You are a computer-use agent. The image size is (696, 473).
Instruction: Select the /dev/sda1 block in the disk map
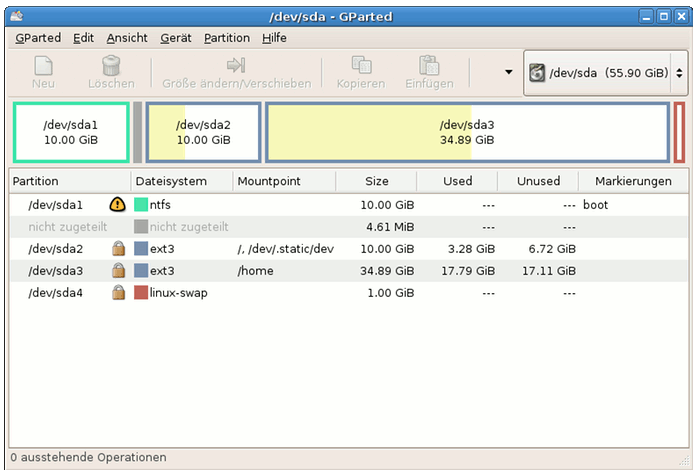click(x=71, y=132)
